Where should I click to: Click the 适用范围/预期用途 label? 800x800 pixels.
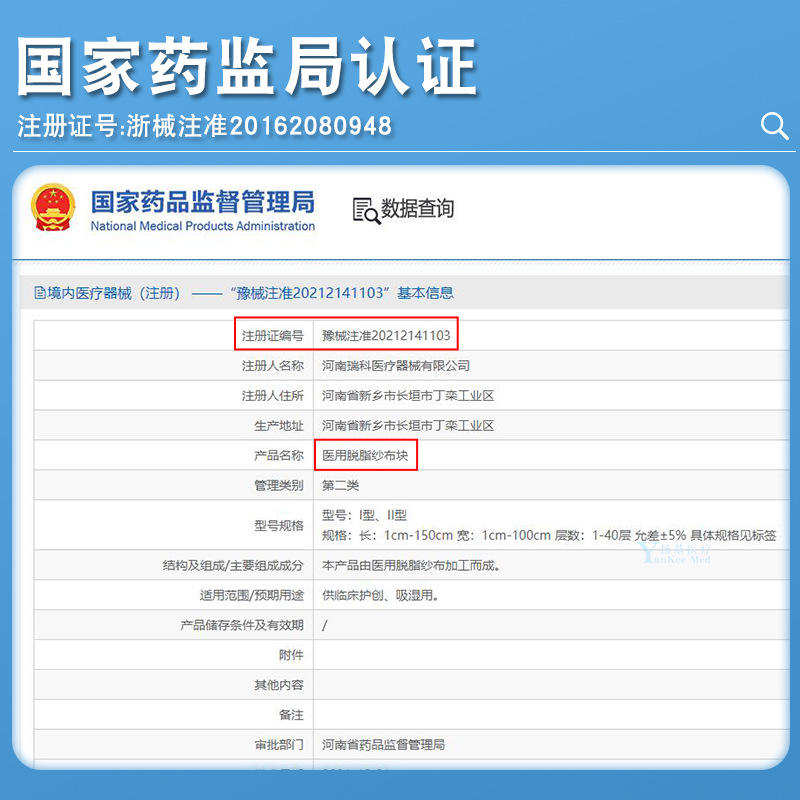click(x=251, y=595)
